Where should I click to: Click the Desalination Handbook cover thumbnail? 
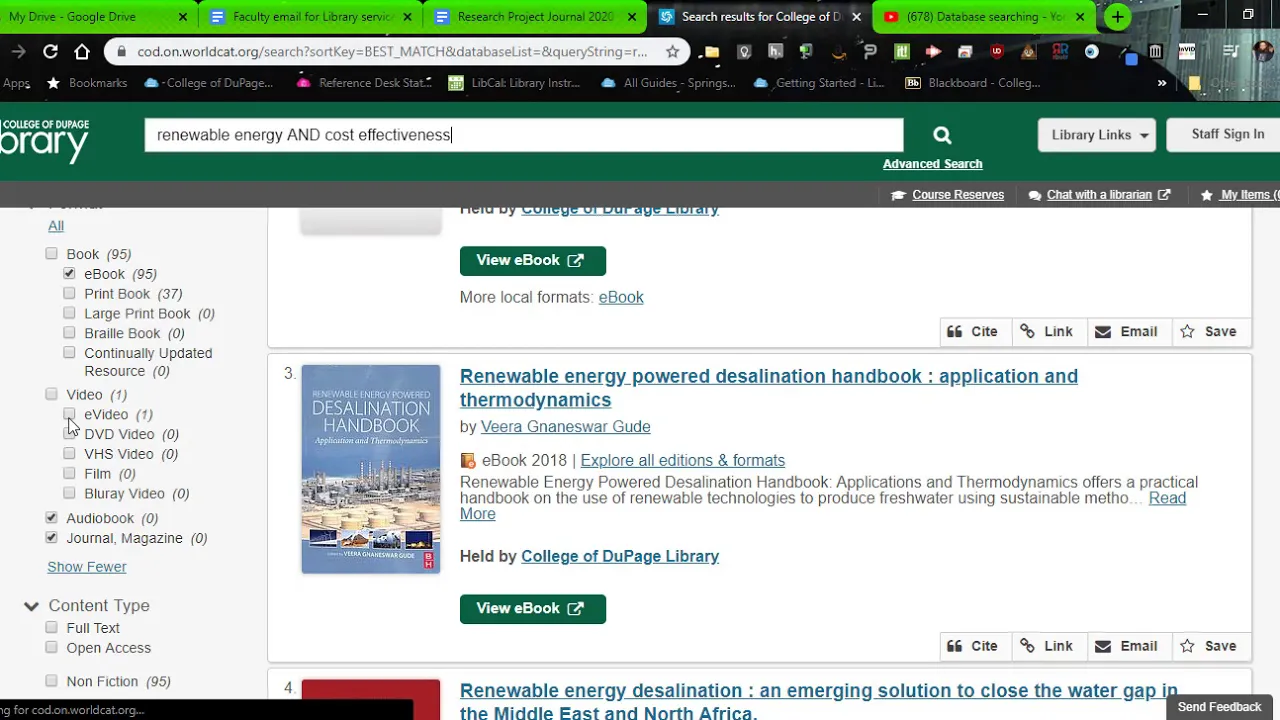pos(370,469)
